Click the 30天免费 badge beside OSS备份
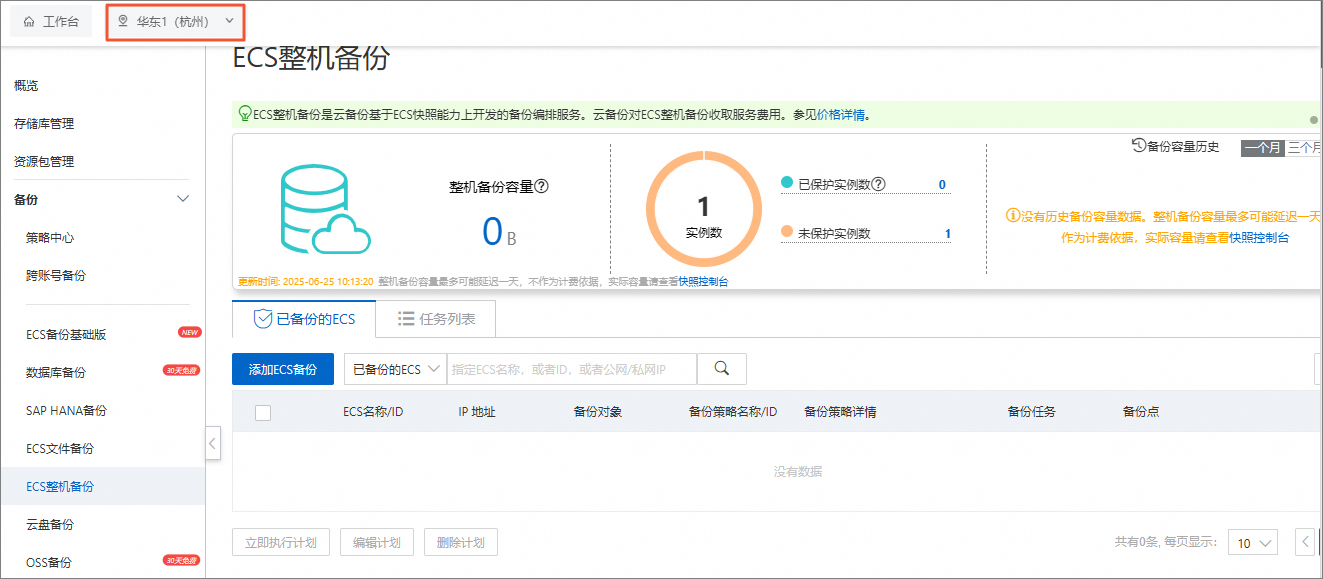Screen dimensions: 1323x579 [182, 560]
